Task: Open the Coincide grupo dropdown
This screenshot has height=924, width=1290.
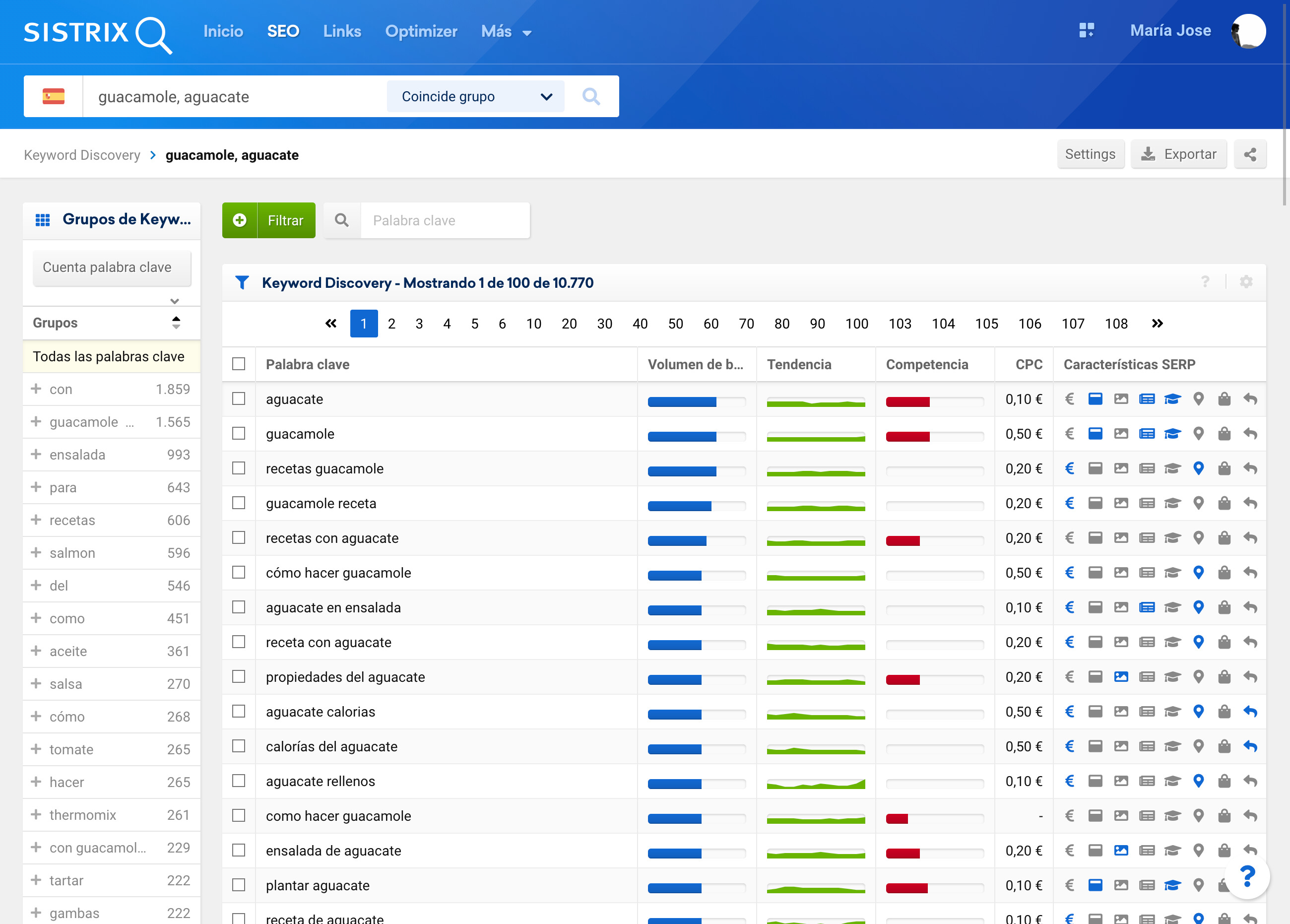Action: [x=475, y=97]
